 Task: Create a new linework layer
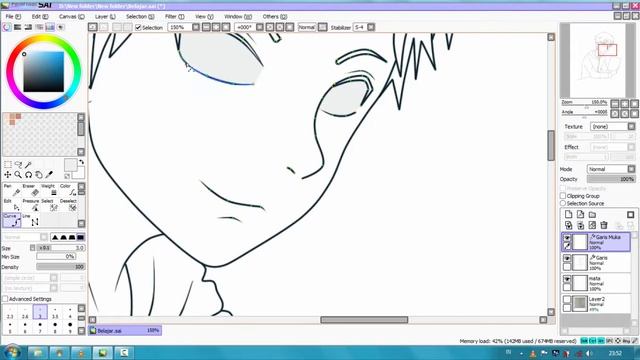[580, 214]
